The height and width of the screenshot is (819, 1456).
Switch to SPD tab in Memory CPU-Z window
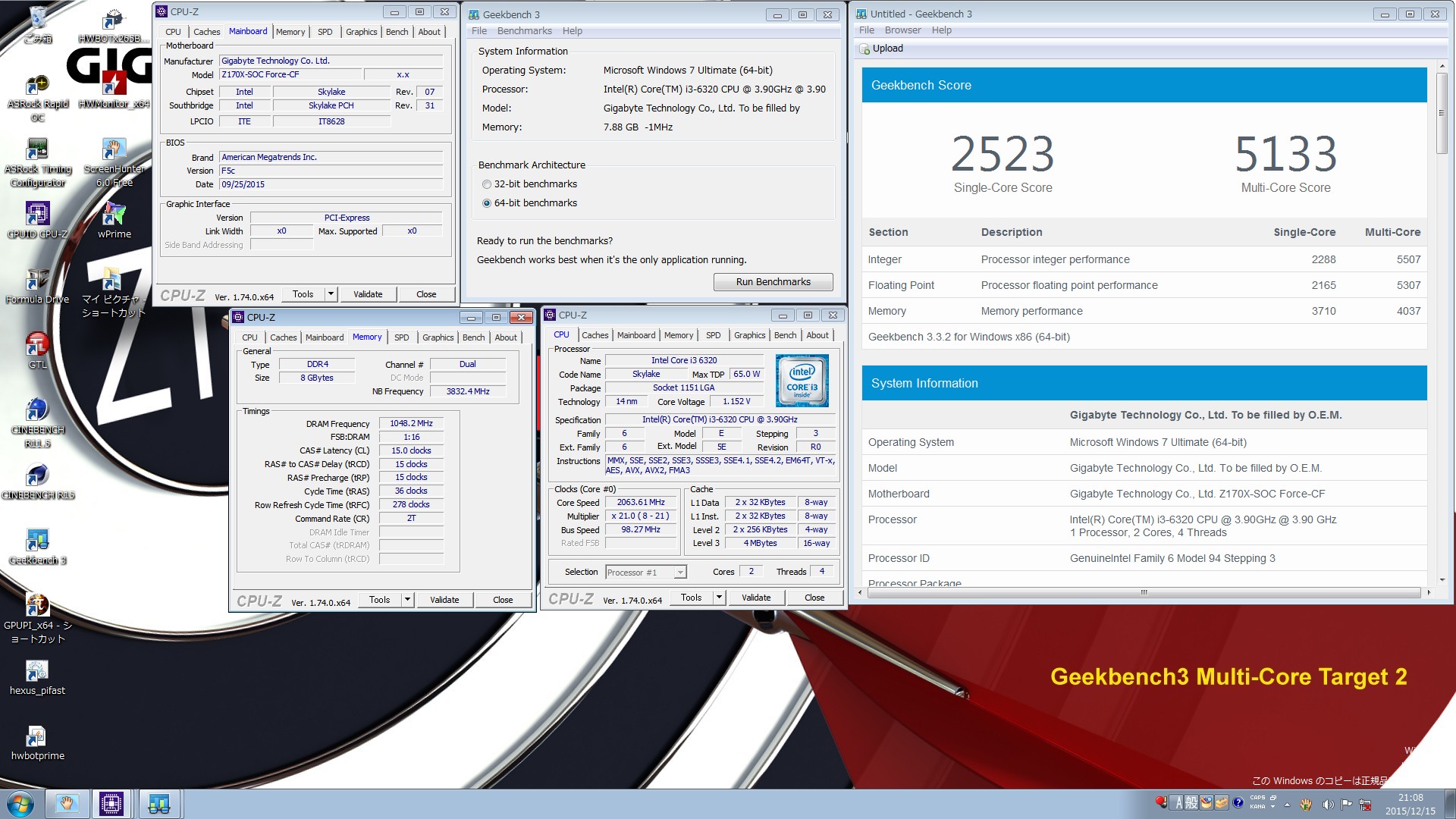point(401,337)
